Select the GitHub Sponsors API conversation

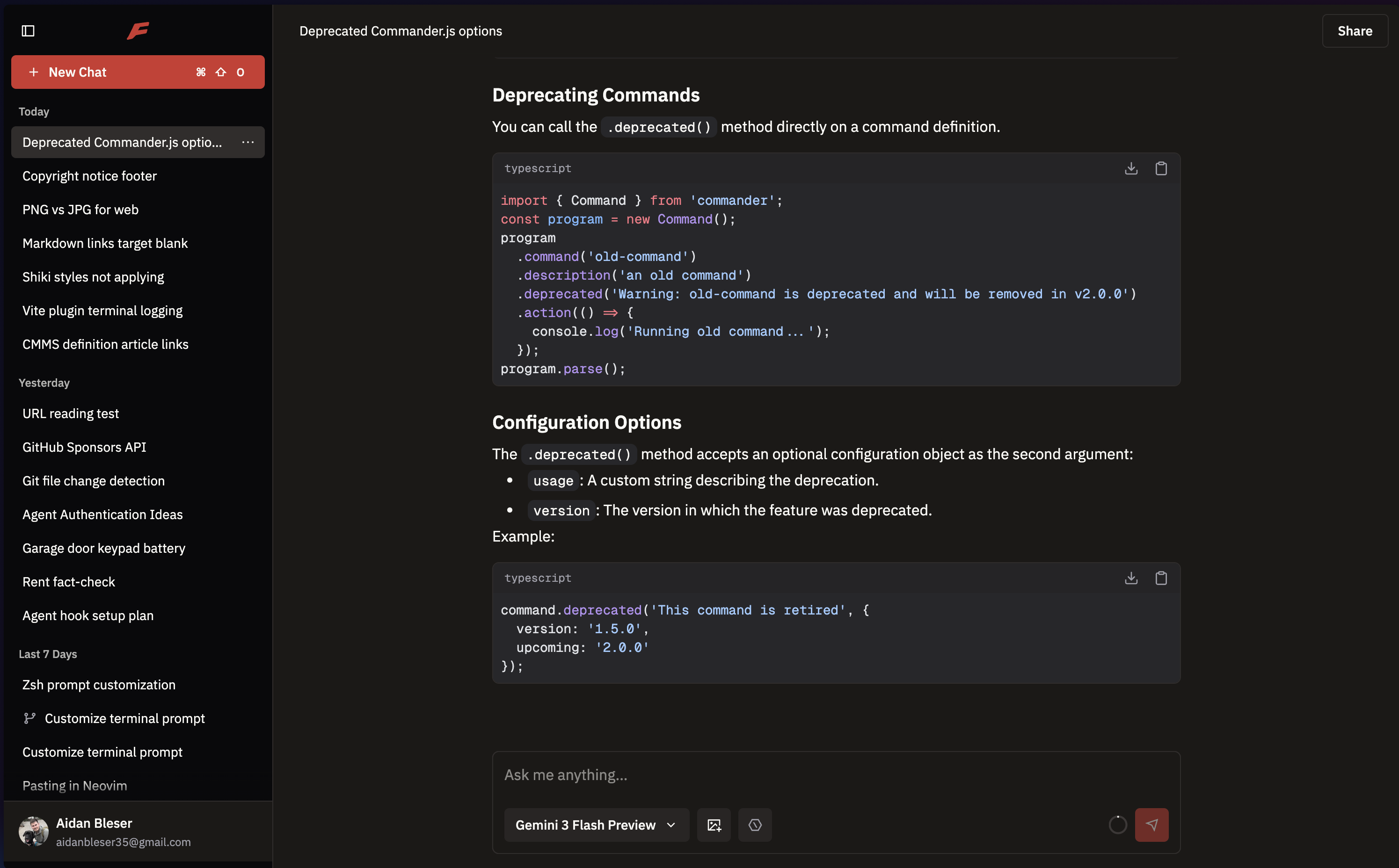pos(84,447)
